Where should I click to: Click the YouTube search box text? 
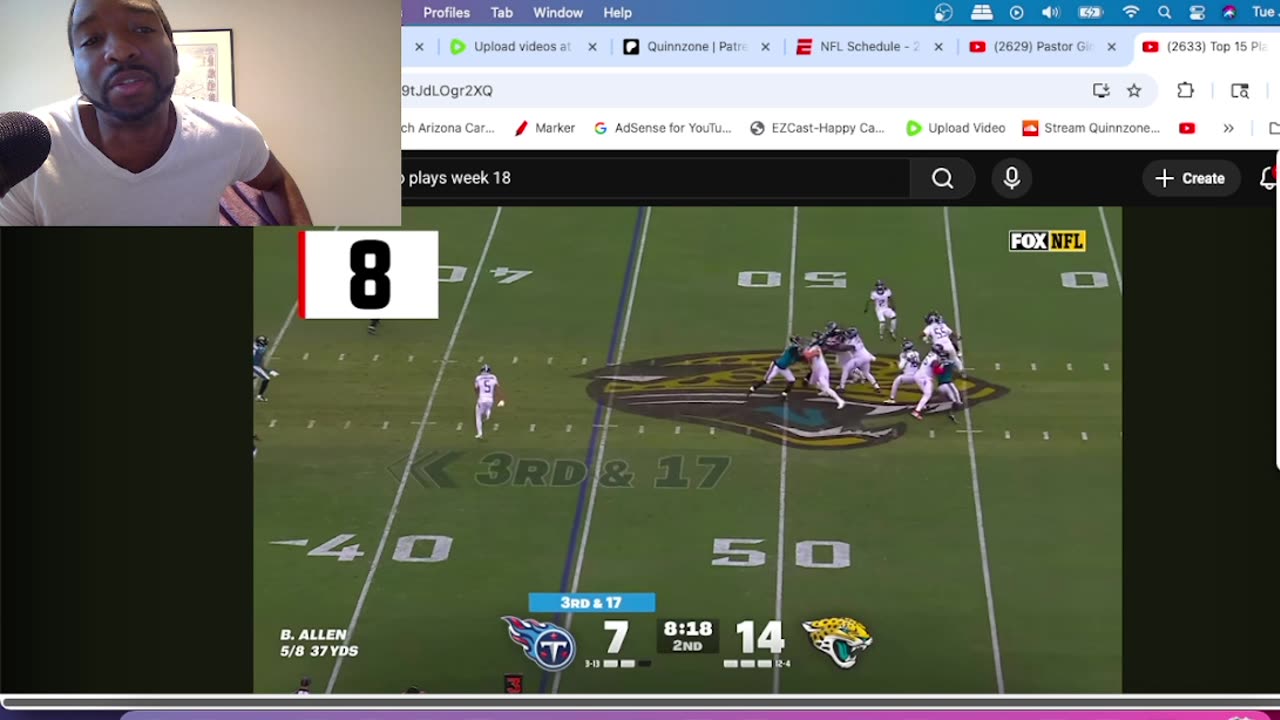[456, 178]
